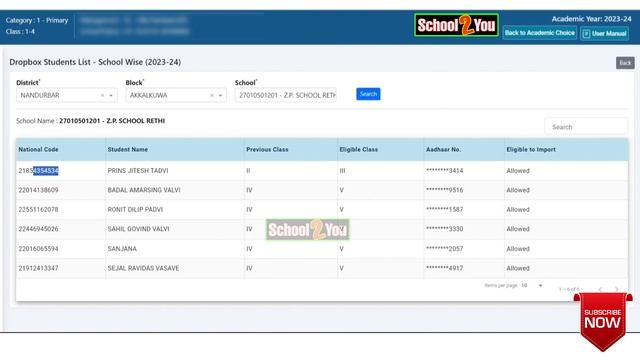The width and height of the screenshot is (640, 360).
Task: Open the Block dropdown arrow
Action: (x=220, y=96)
